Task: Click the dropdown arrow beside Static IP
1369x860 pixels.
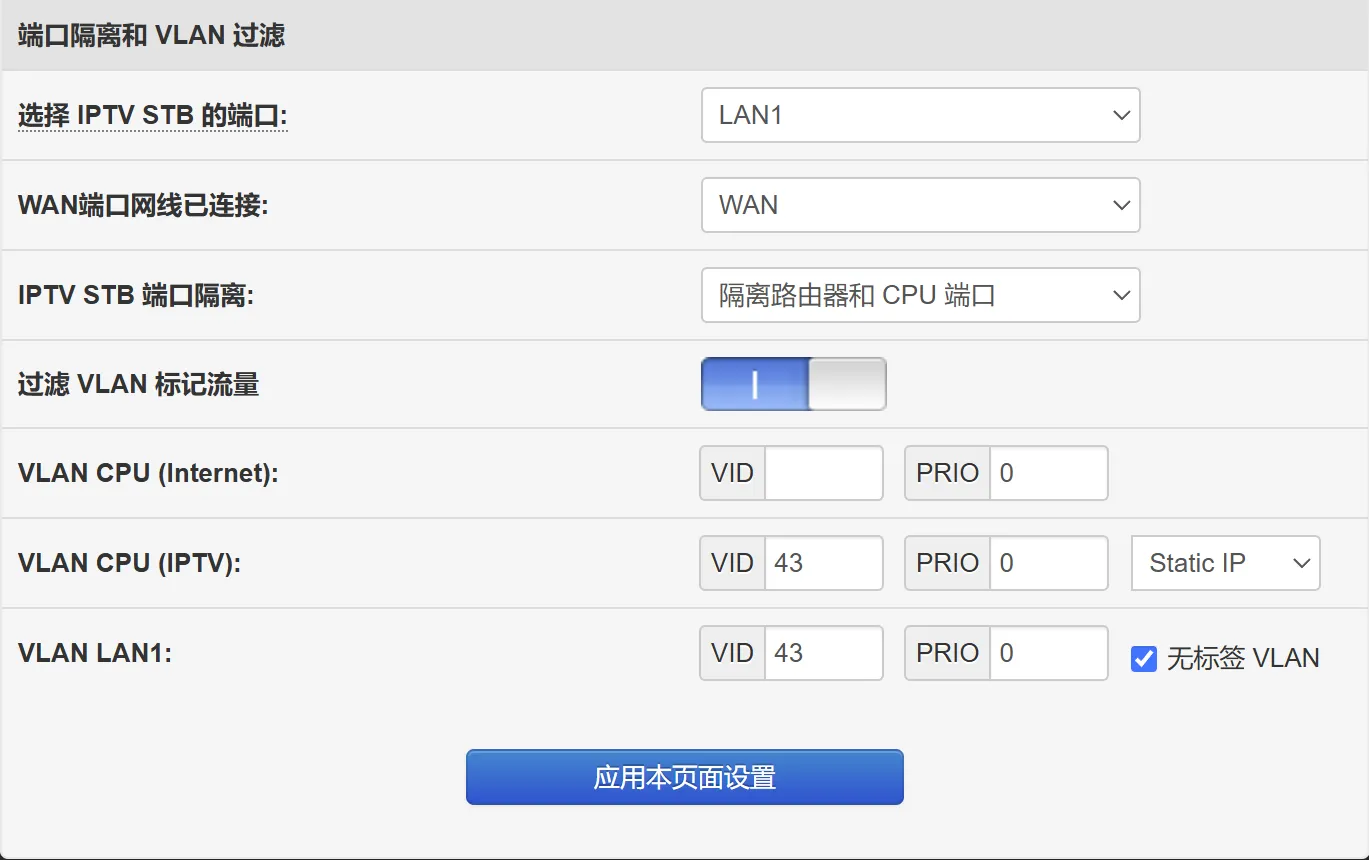Action: click(x=1302, y=563)
